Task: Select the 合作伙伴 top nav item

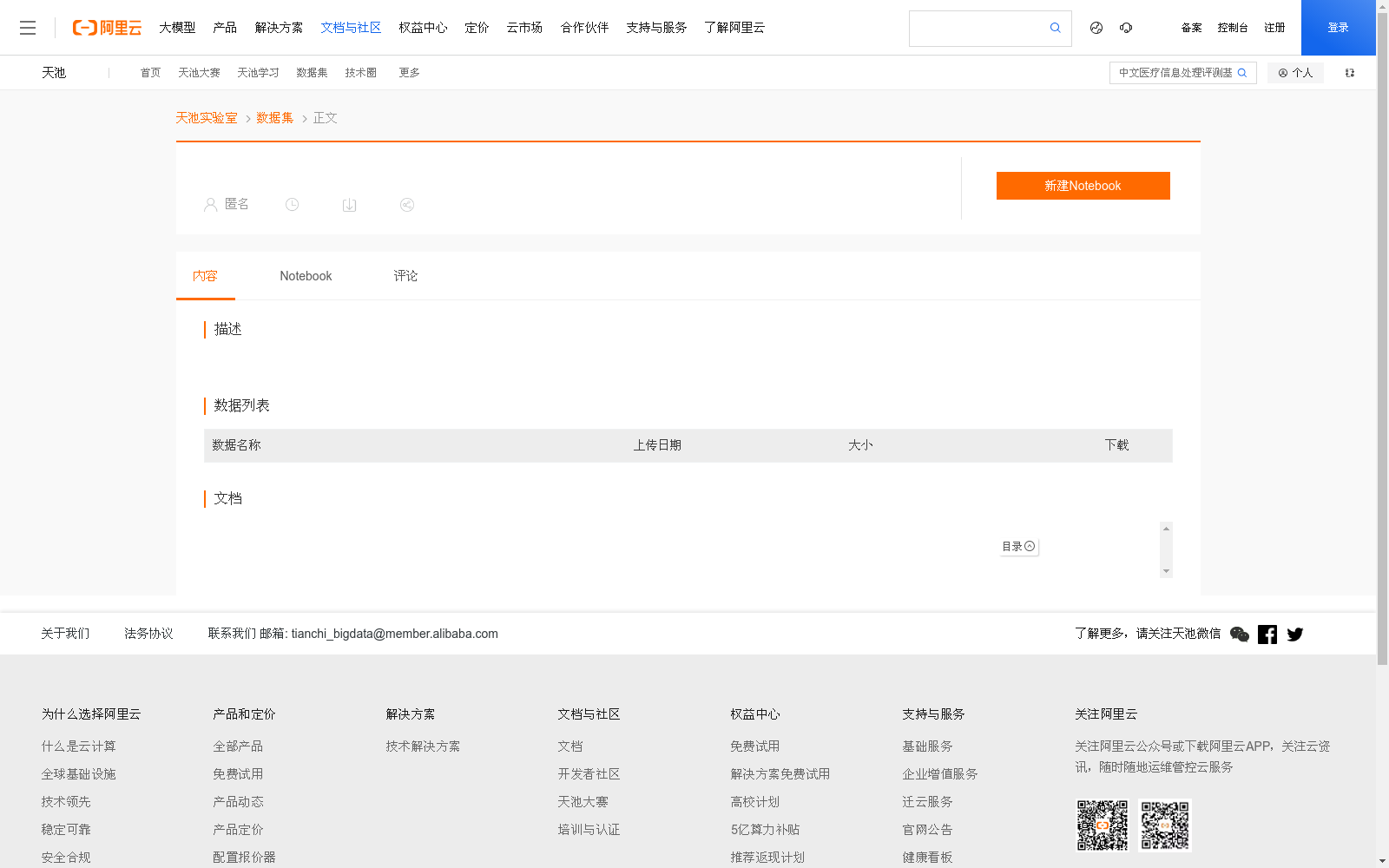Action: (x=584, y=28)
